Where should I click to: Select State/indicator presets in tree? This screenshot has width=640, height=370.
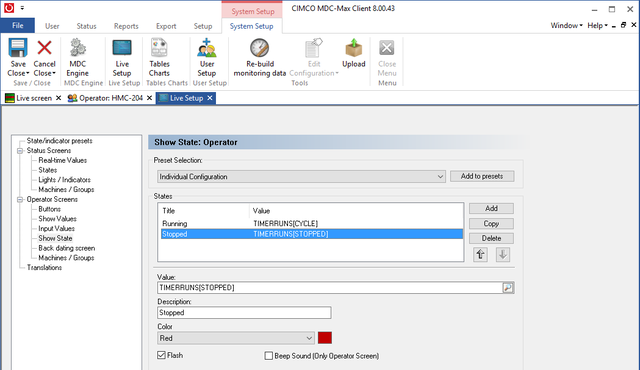click(x=60, y=141)
